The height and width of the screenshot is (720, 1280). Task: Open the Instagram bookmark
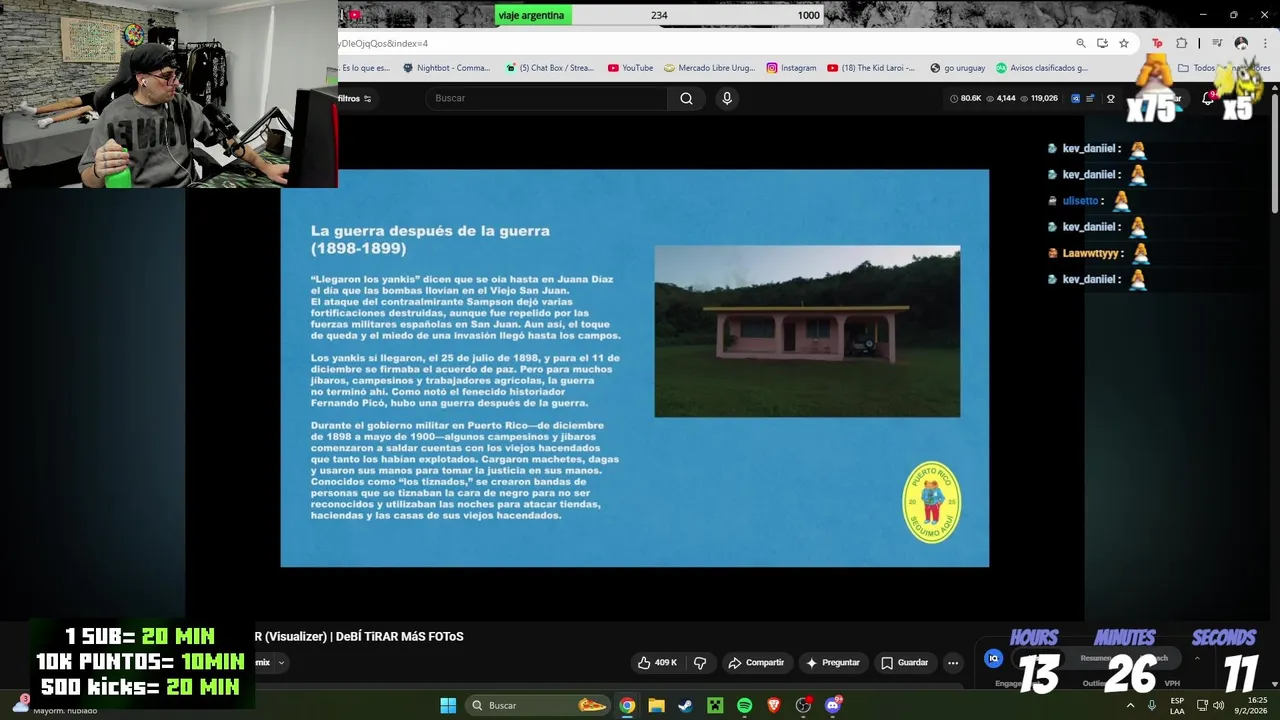click(x=791, y=68)
